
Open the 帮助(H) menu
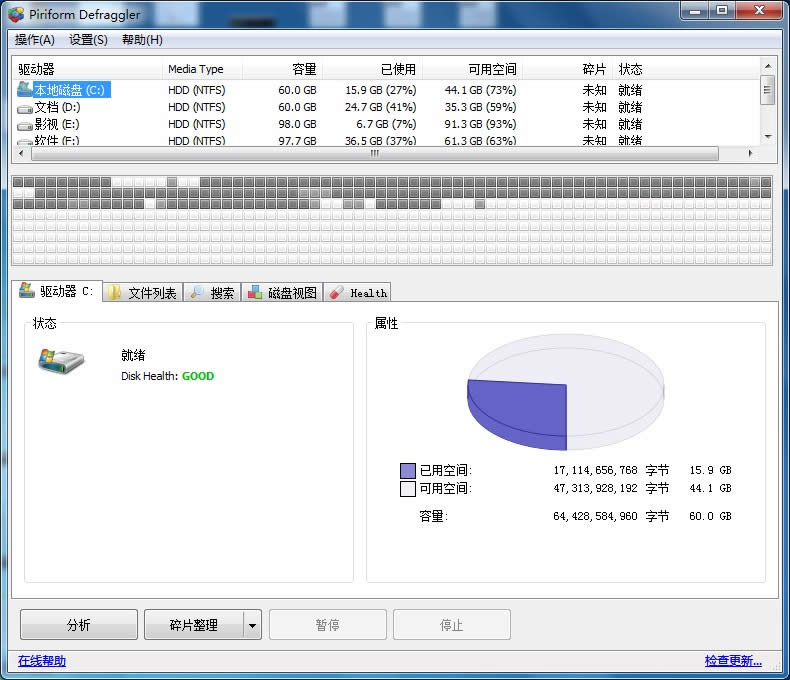(x=142, y=40)
